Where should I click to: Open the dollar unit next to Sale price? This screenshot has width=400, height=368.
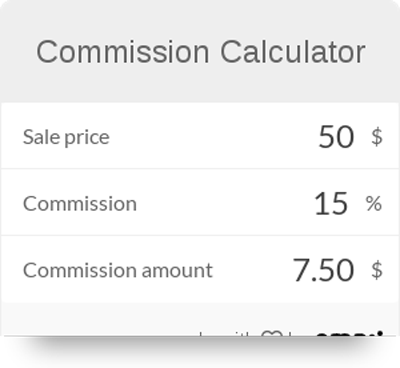point(377,137)
